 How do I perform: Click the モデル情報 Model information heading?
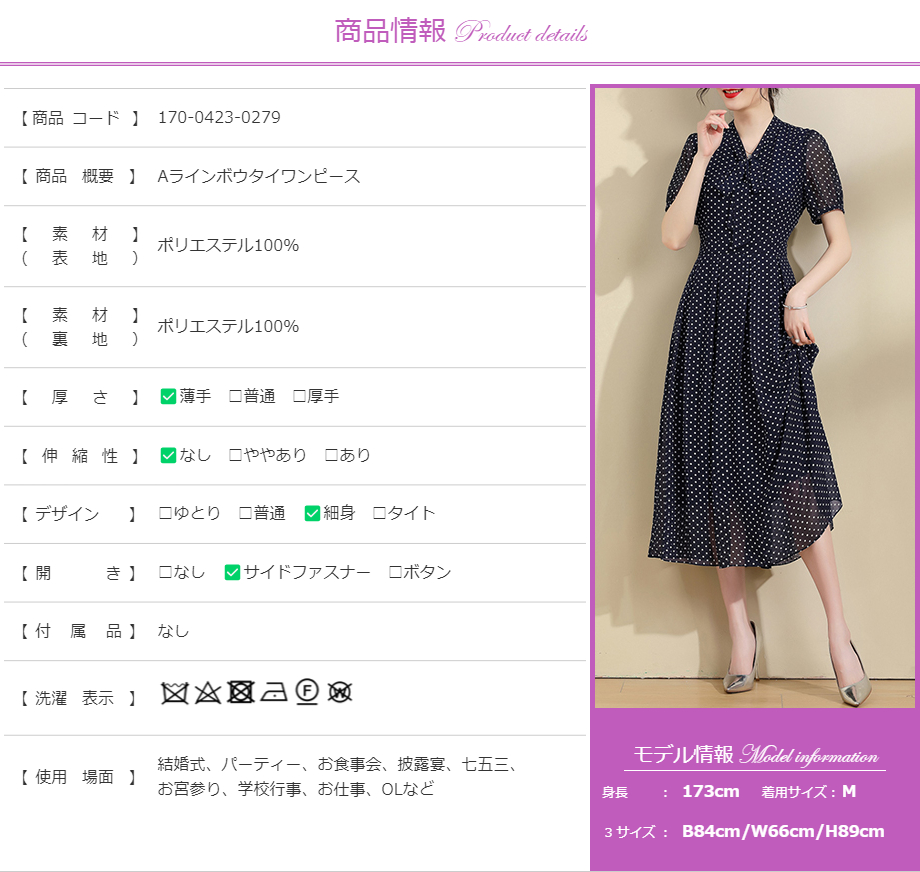tap(754, 755)
